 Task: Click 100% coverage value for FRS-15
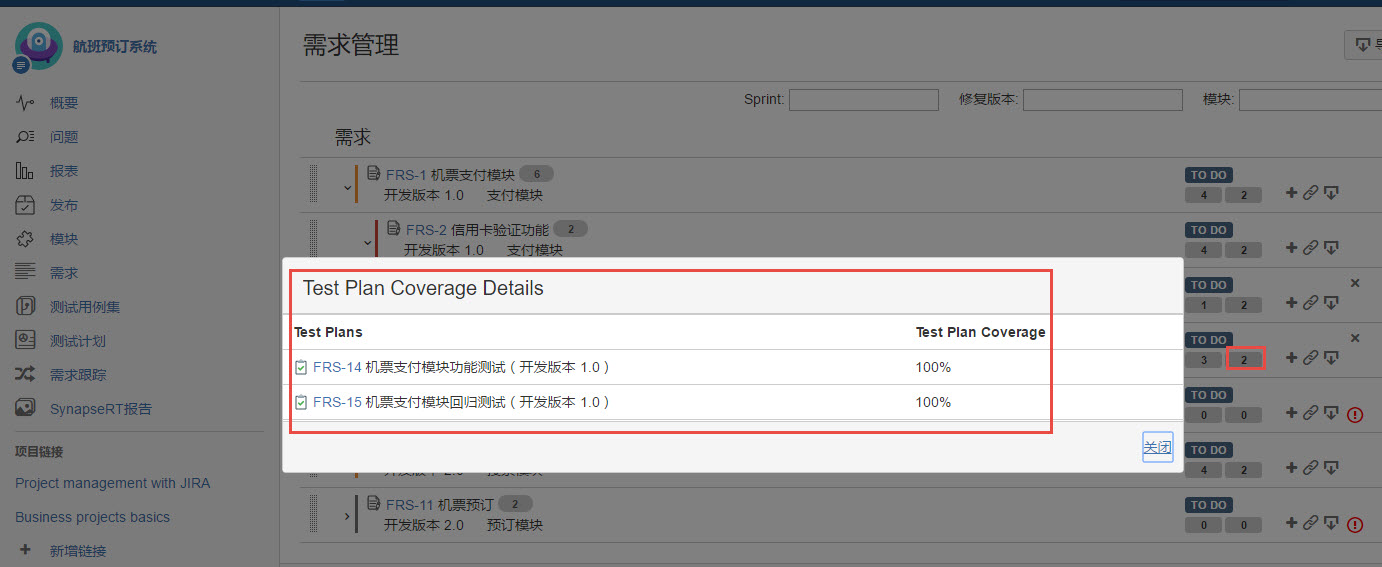click(933, 402)
